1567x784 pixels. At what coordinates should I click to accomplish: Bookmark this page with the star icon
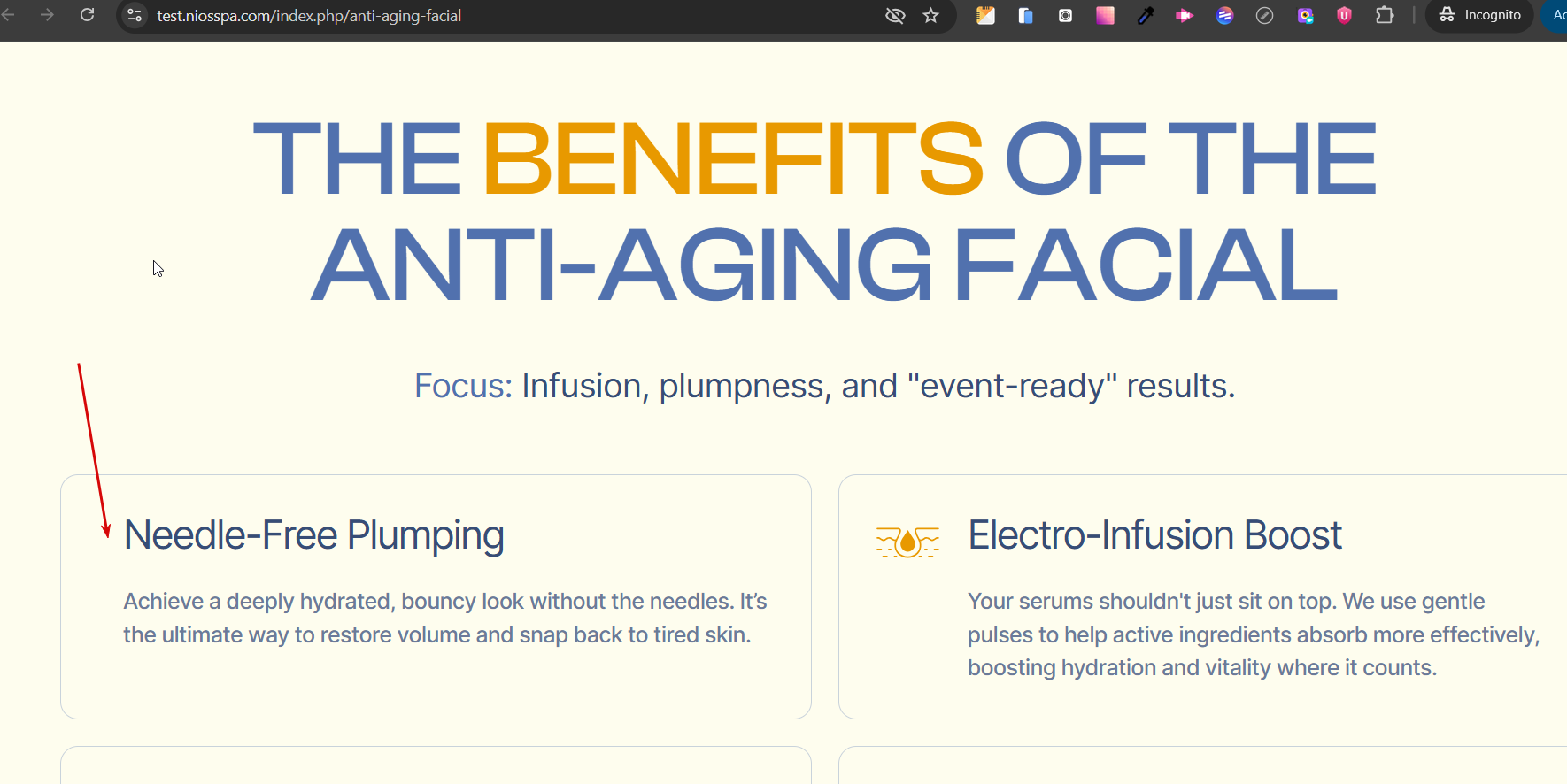[930, 15]
